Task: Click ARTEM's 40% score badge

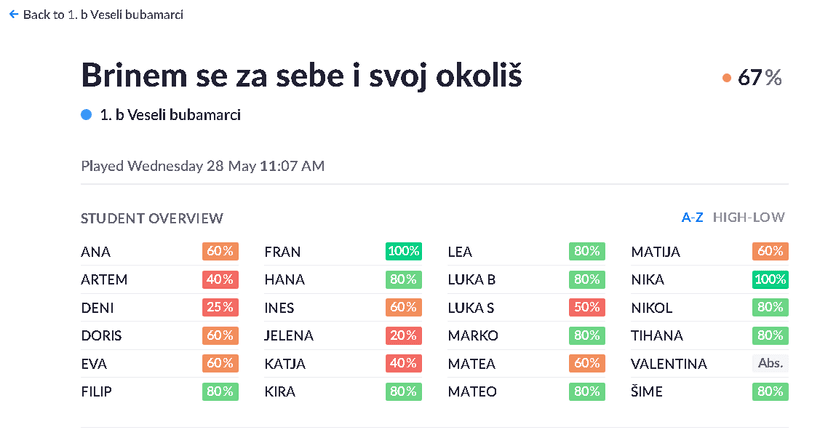Action: pos(220,280)
